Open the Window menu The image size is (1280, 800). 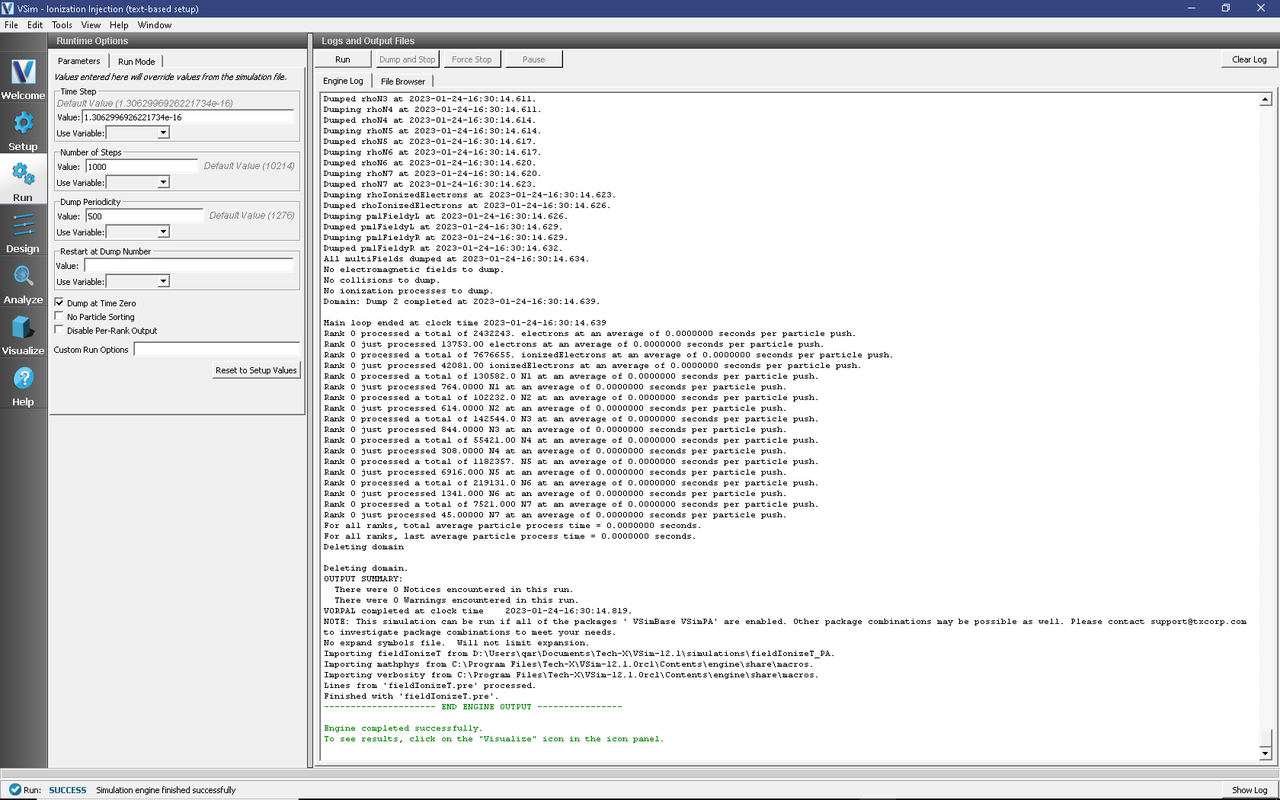click(154, 24)
